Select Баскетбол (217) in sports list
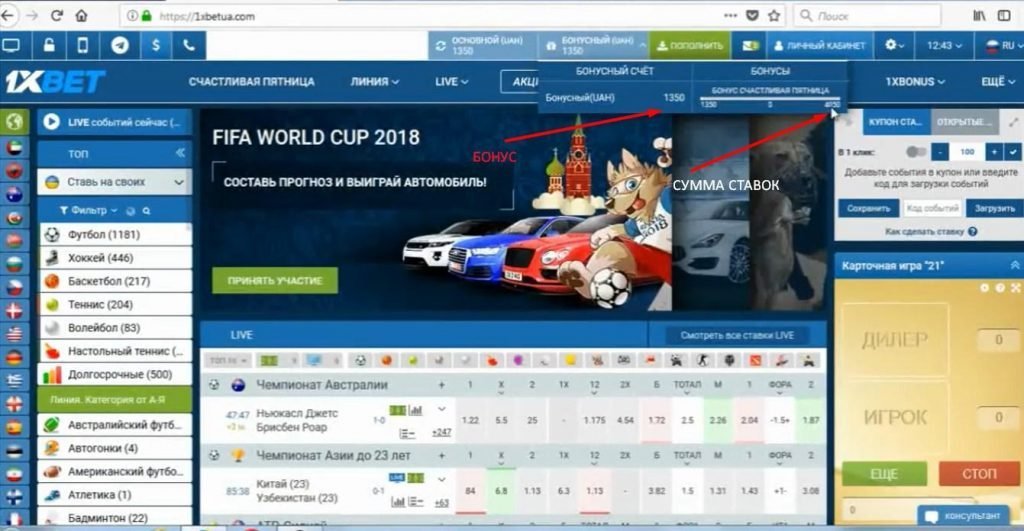The image size is (1024, 531). point(115,281)
